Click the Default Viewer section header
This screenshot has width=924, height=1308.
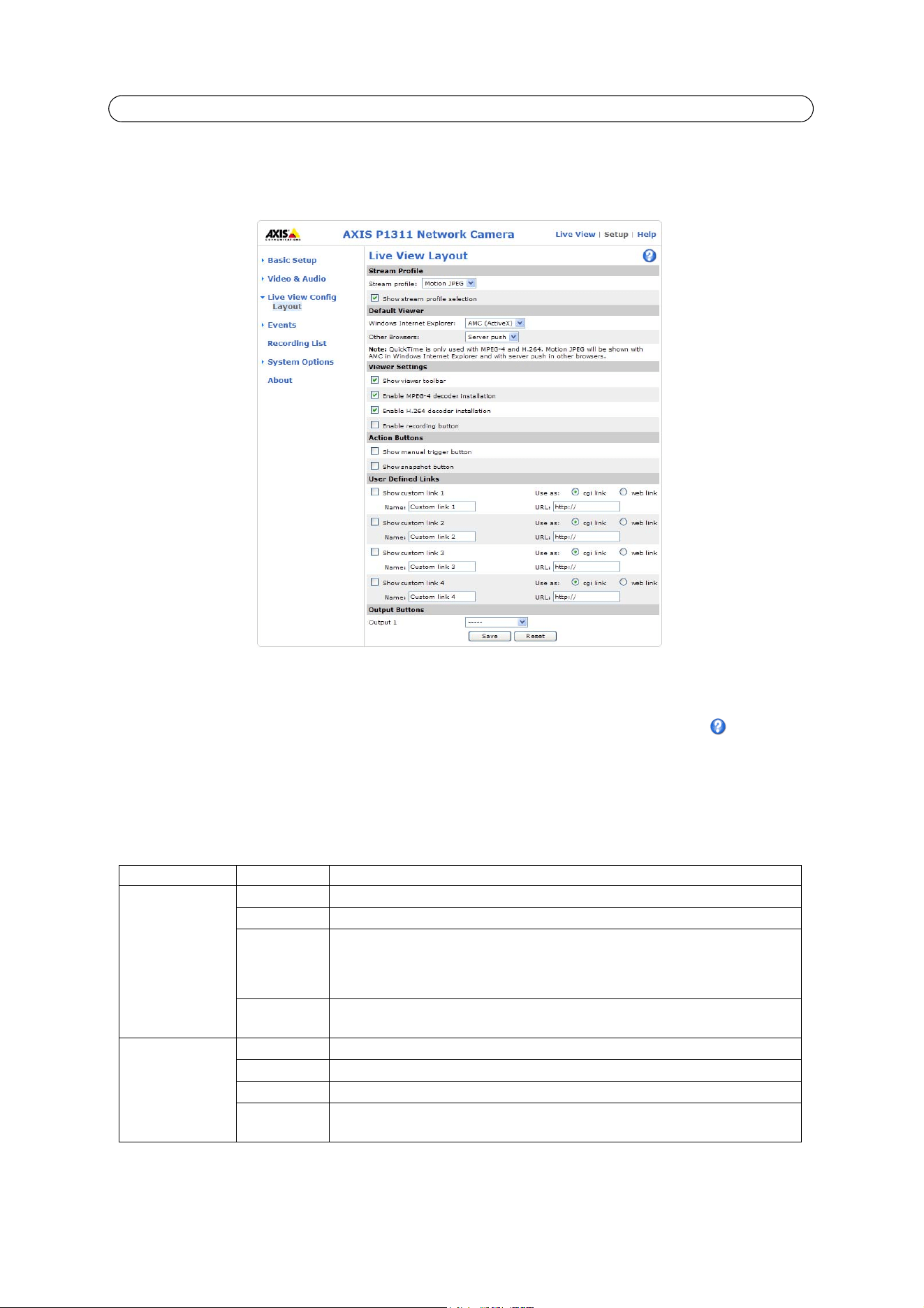click(x=513, y=311)
